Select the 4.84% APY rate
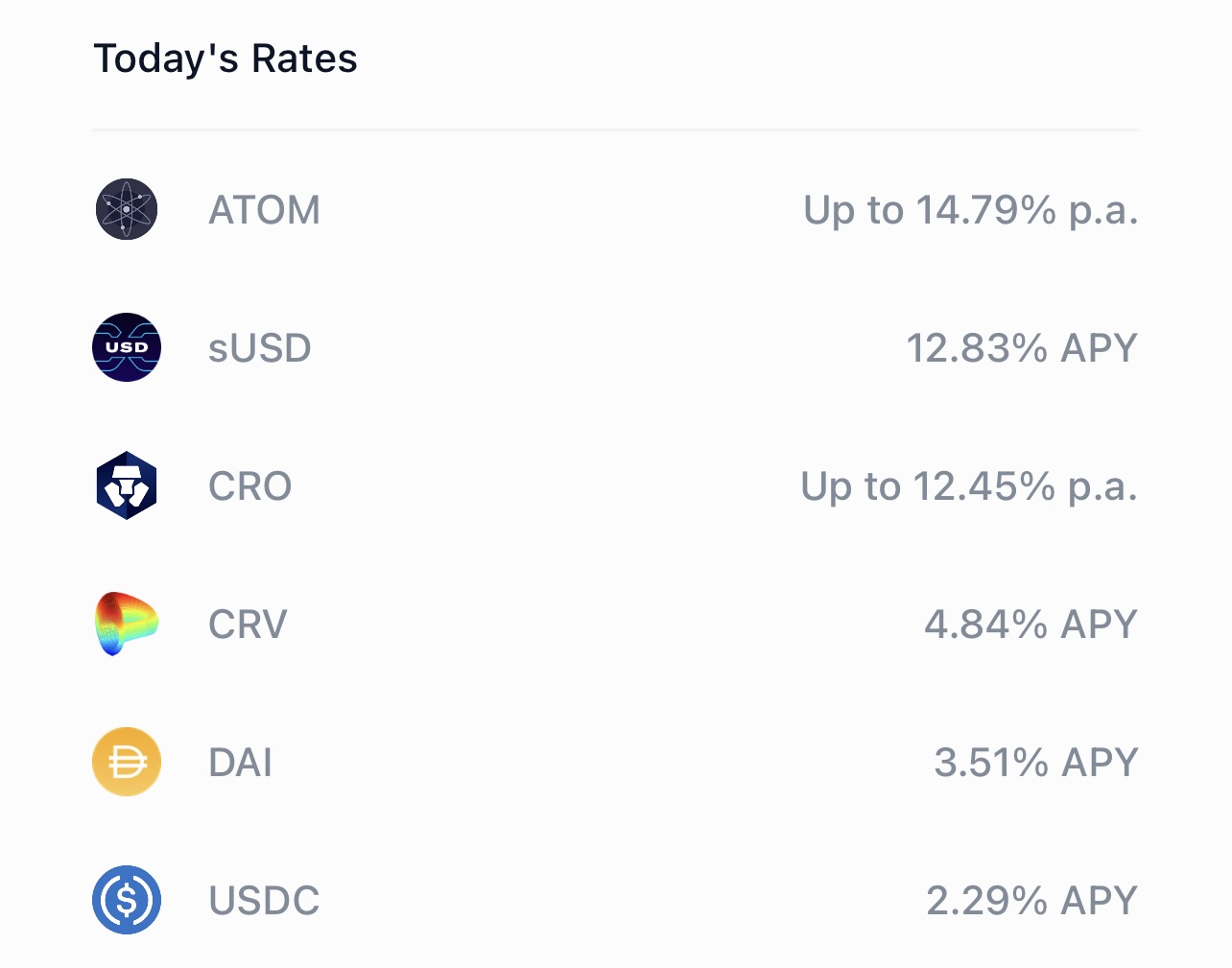 (x=1031, y=625)
